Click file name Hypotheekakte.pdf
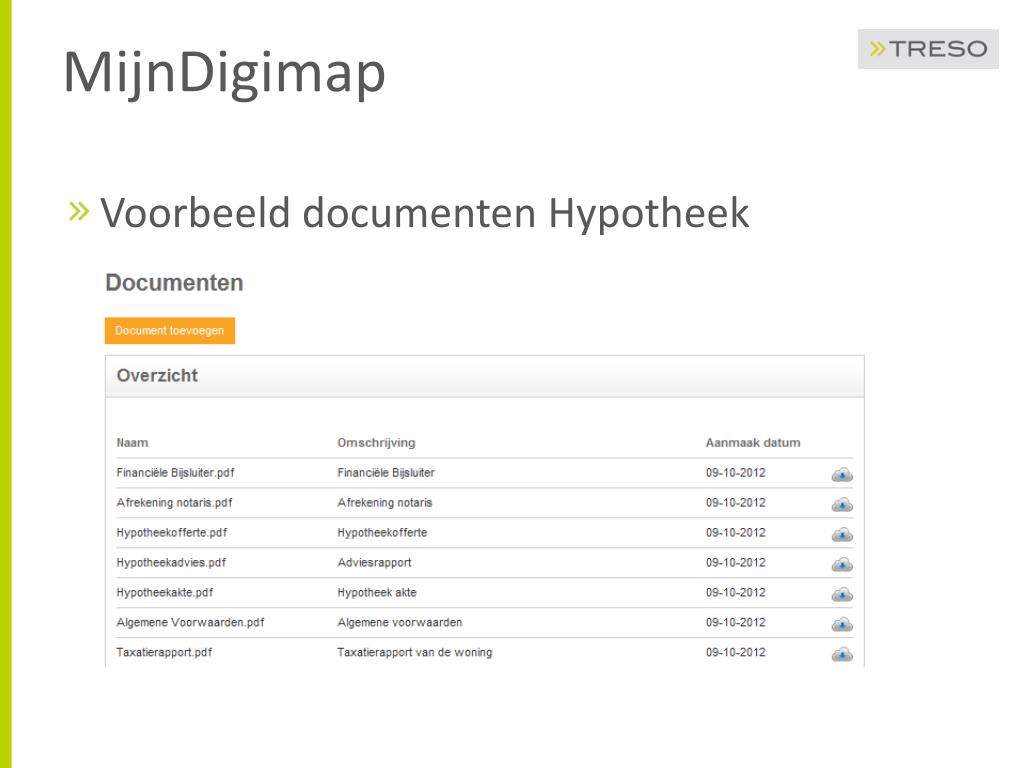The image size is (1024, 768). [x=165, y=593]
